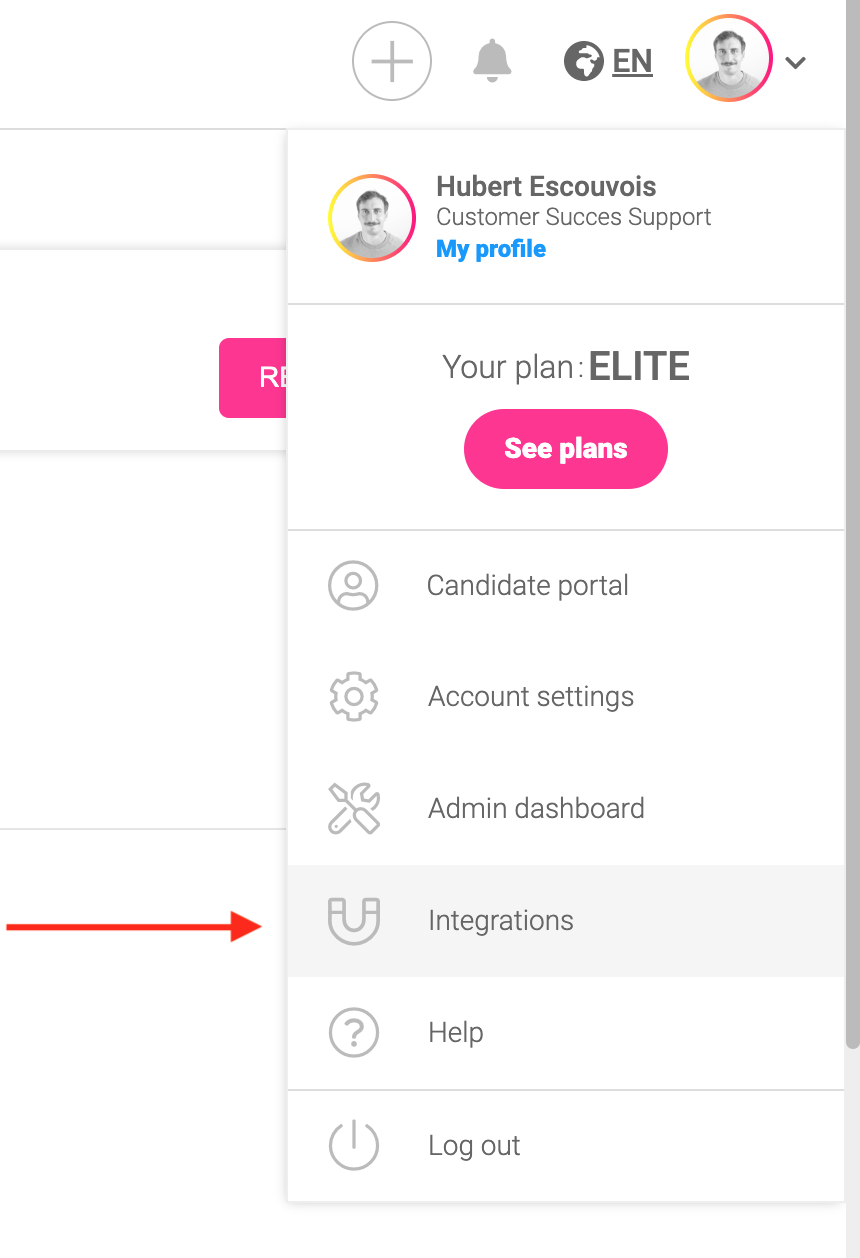Open the notifications bell
860x1258 pixels.
point(491,61)
